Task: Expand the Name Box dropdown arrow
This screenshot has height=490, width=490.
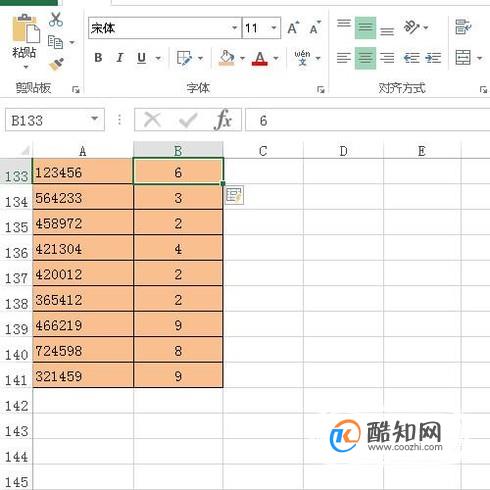Action: [95, 119]
